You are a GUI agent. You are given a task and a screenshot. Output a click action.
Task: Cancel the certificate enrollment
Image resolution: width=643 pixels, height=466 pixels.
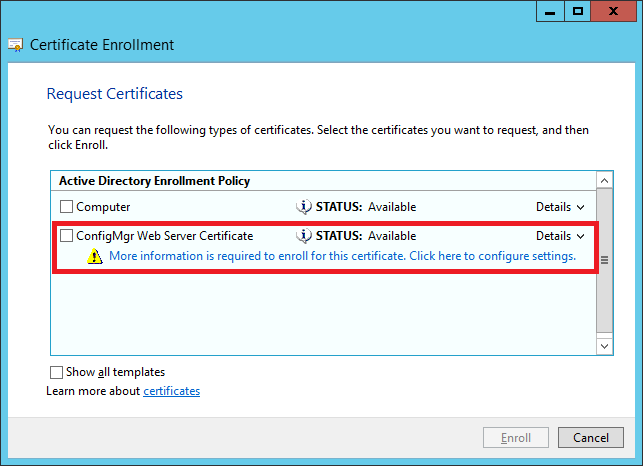click(591, 438)
